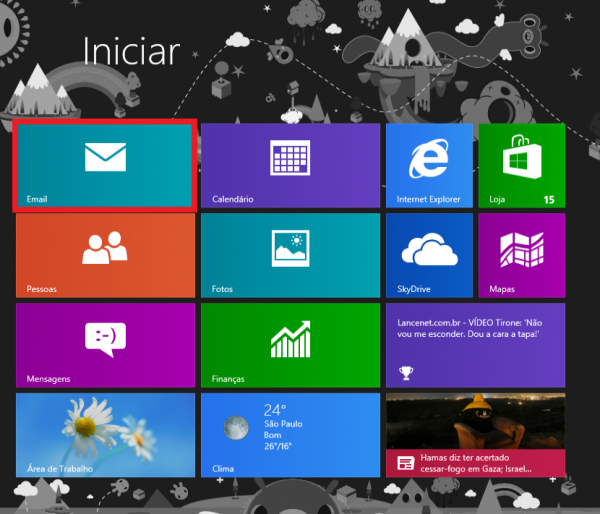The image size is (600, 514).
Task: Open the SkyDrive cloud tile
Action: pyautogui.click(x=429, y=255)
